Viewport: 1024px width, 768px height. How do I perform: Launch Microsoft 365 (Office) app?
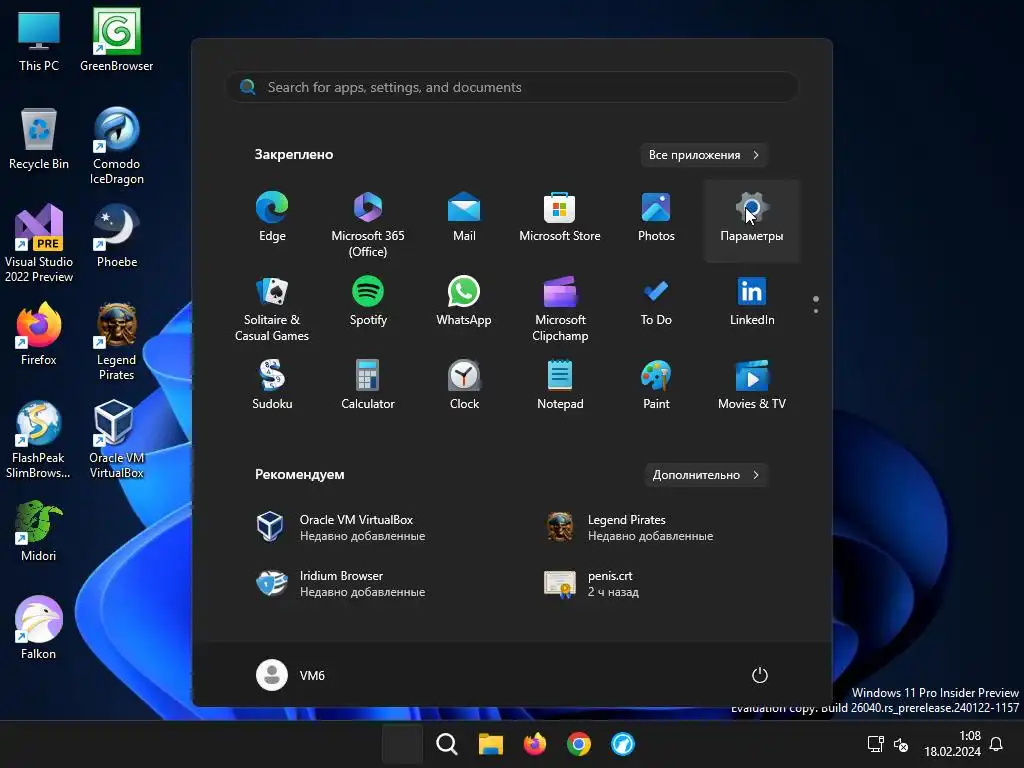[x=368, y=224]
